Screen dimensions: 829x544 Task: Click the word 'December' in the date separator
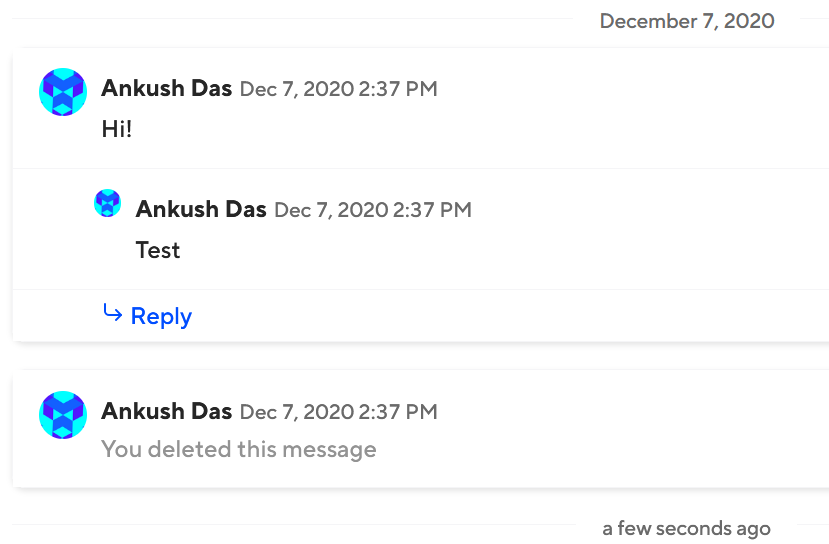646,21
